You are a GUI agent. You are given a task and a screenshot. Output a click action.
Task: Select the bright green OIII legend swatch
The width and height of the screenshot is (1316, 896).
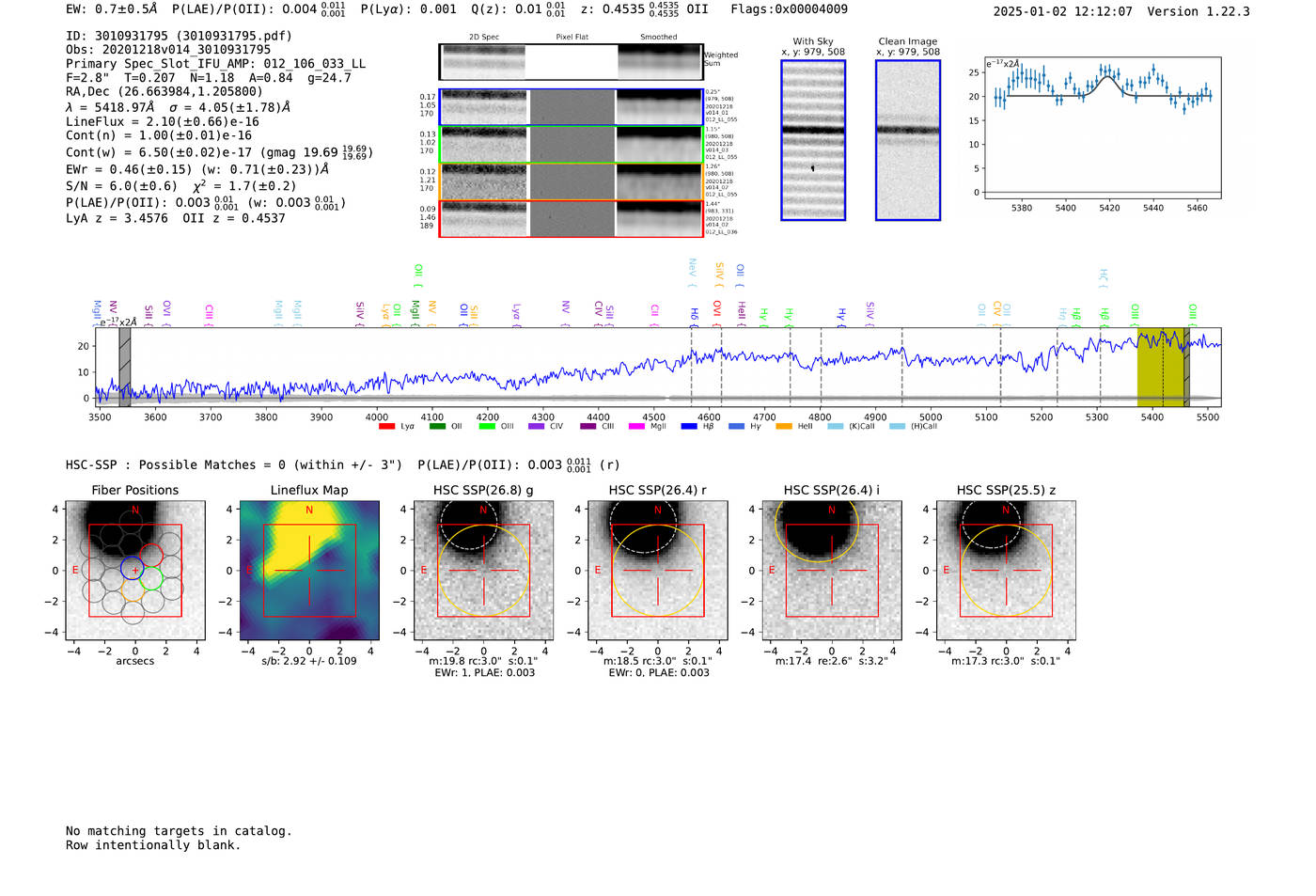pyautogui.click(x=487, y=427)
